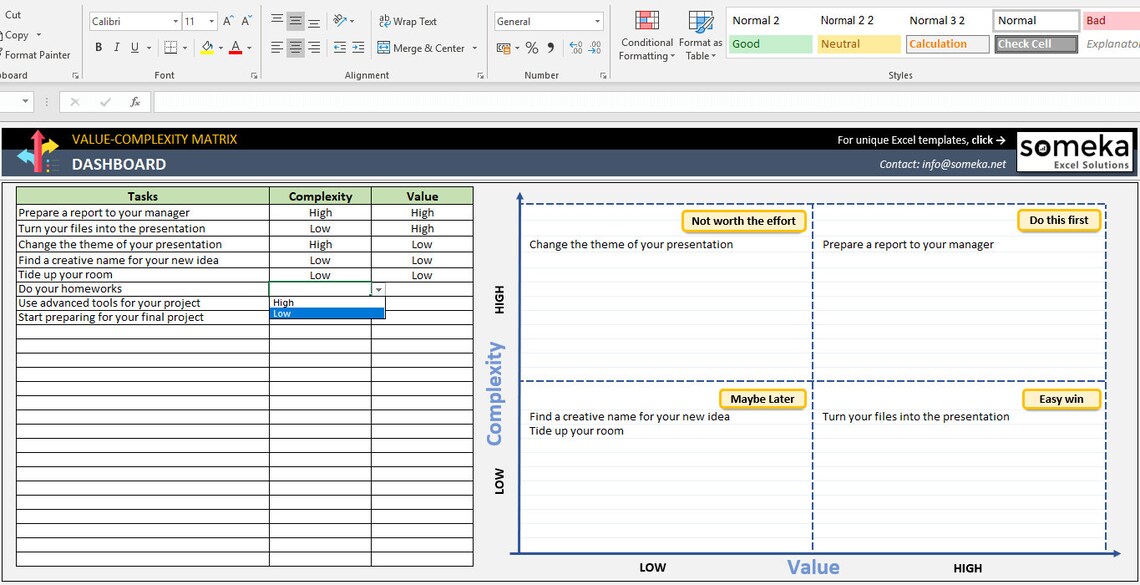
Task: Select Low from the open validation list
Action: [x=300, y=312]
